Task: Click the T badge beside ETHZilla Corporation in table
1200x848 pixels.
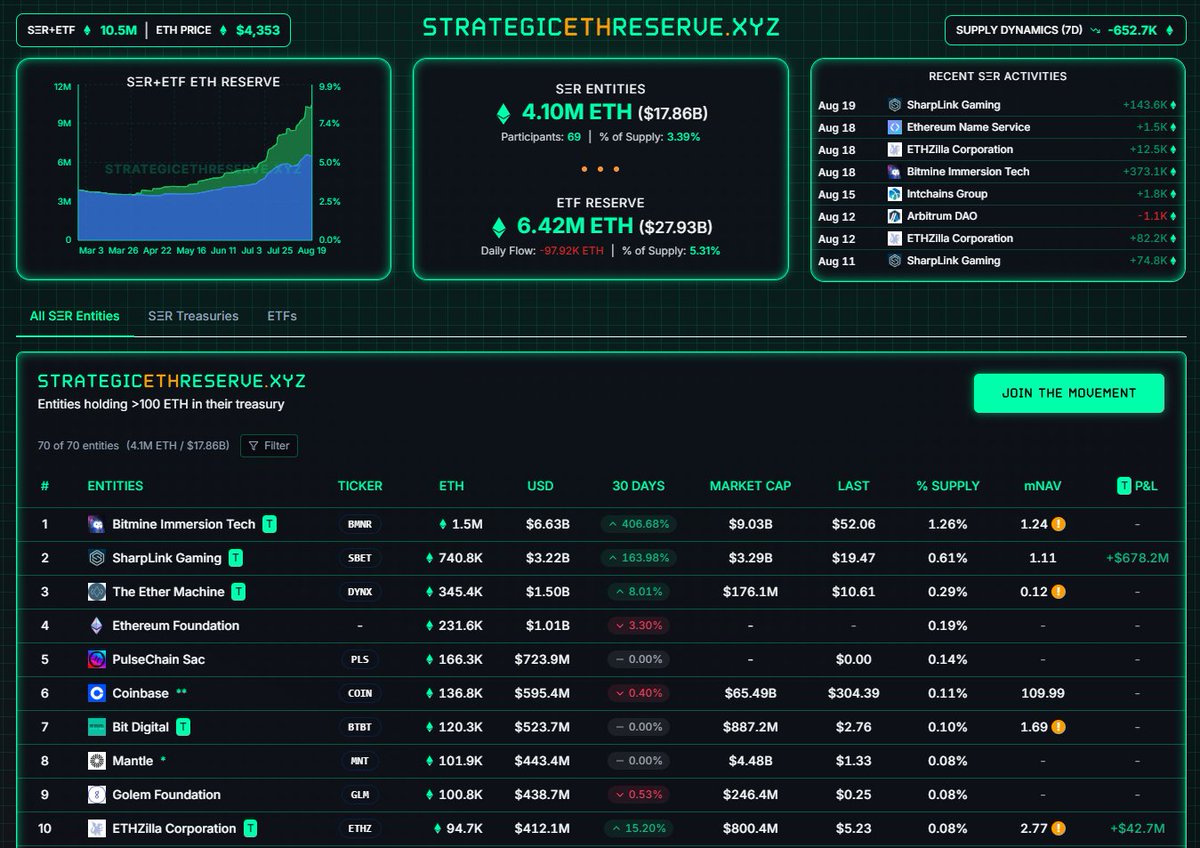Action: pos(250,828)
